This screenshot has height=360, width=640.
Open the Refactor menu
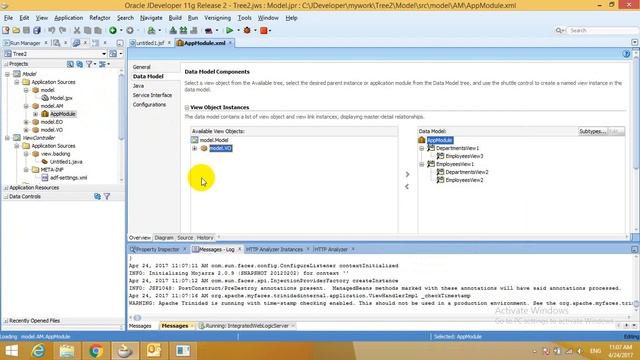point(100,18)
